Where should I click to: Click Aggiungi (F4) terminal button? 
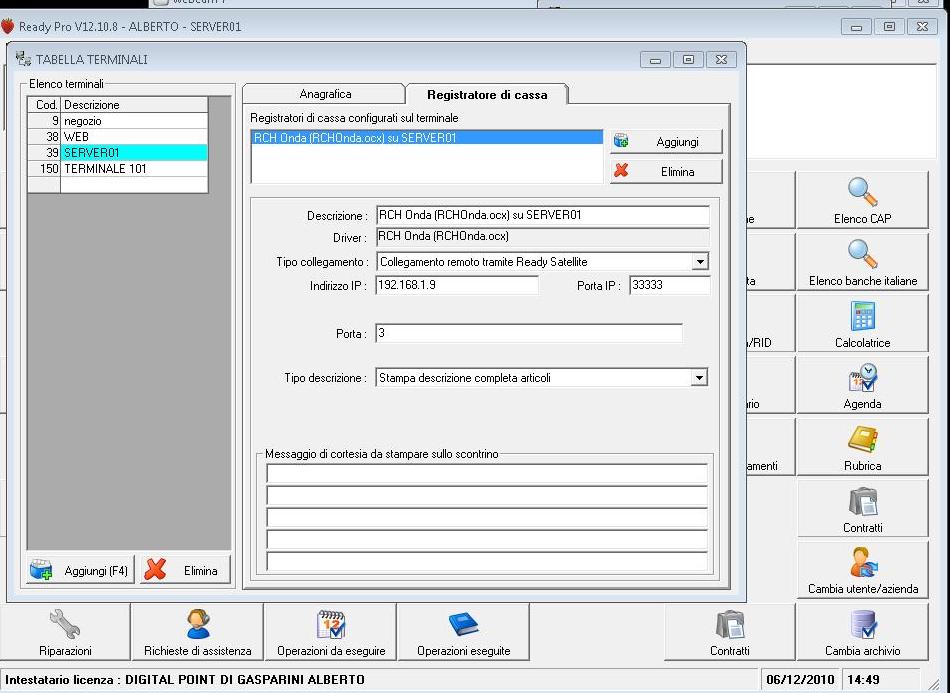coord(80,571)
